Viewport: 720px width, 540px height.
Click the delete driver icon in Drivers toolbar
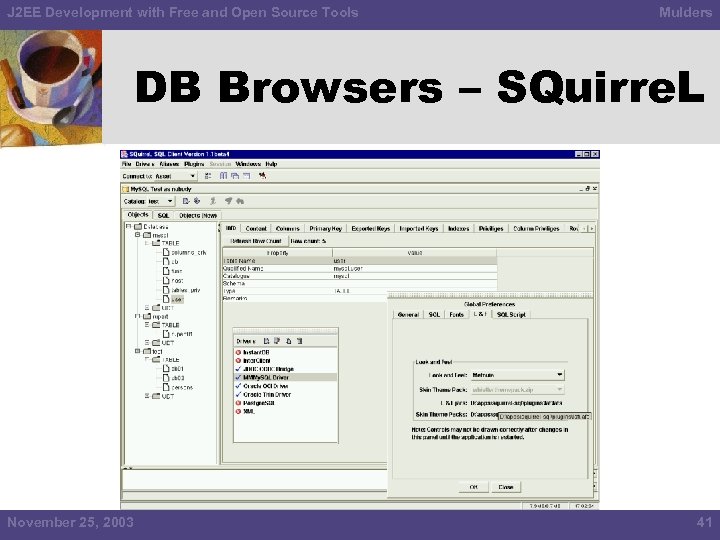coord(299,341)
